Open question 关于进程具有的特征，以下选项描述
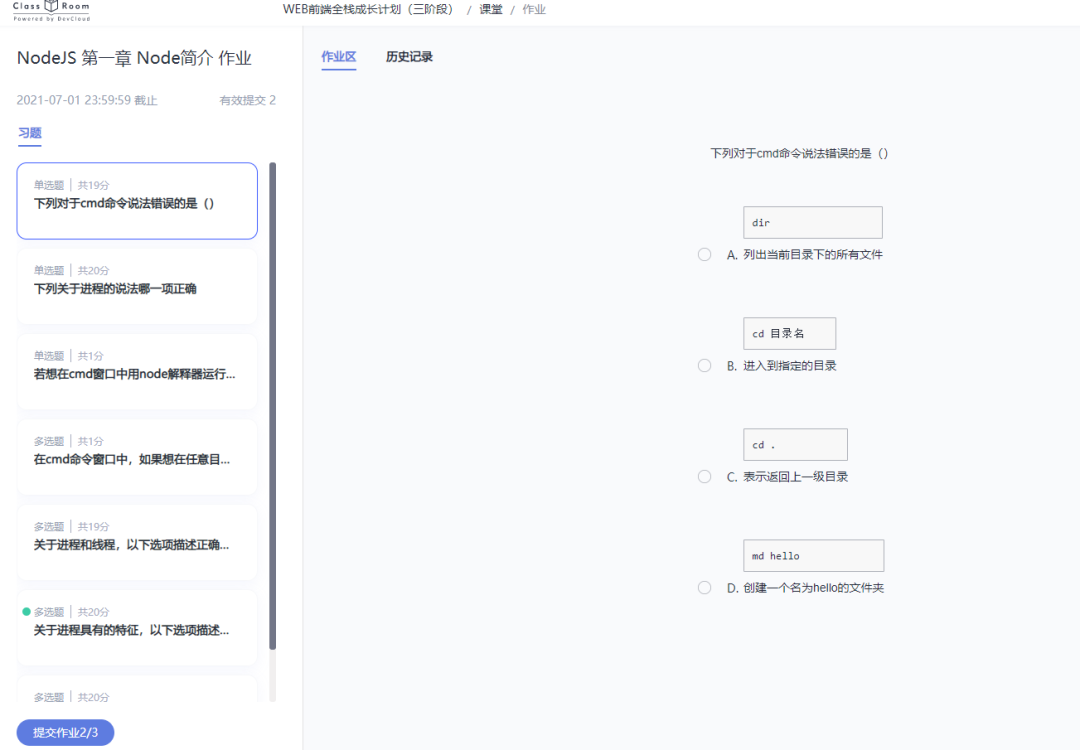1080x750 pixels. (x=137, y=628)
